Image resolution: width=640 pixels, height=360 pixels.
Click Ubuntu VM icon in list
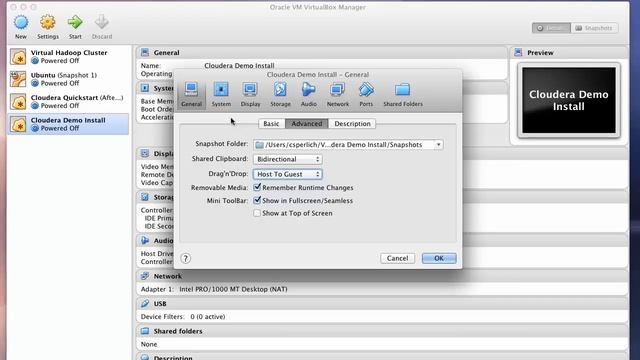coord(18,79)
